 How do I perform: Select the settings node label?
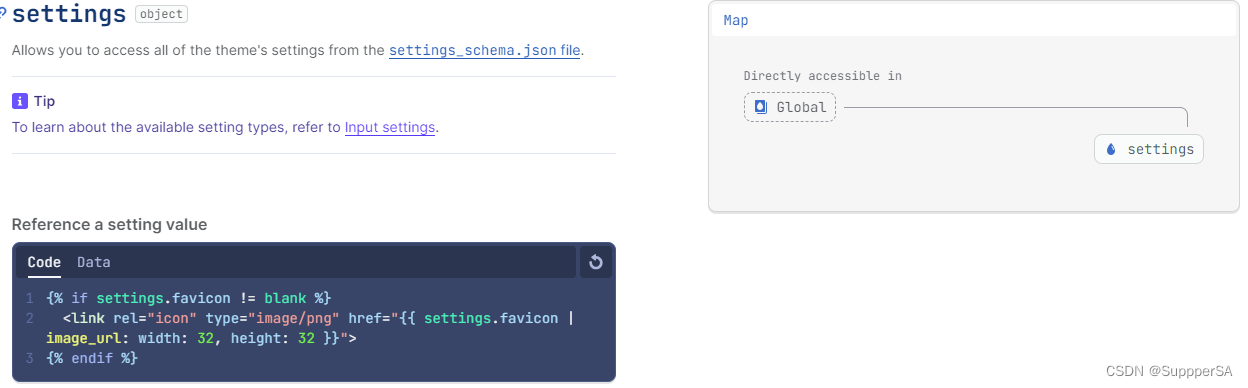point(1161,149)
